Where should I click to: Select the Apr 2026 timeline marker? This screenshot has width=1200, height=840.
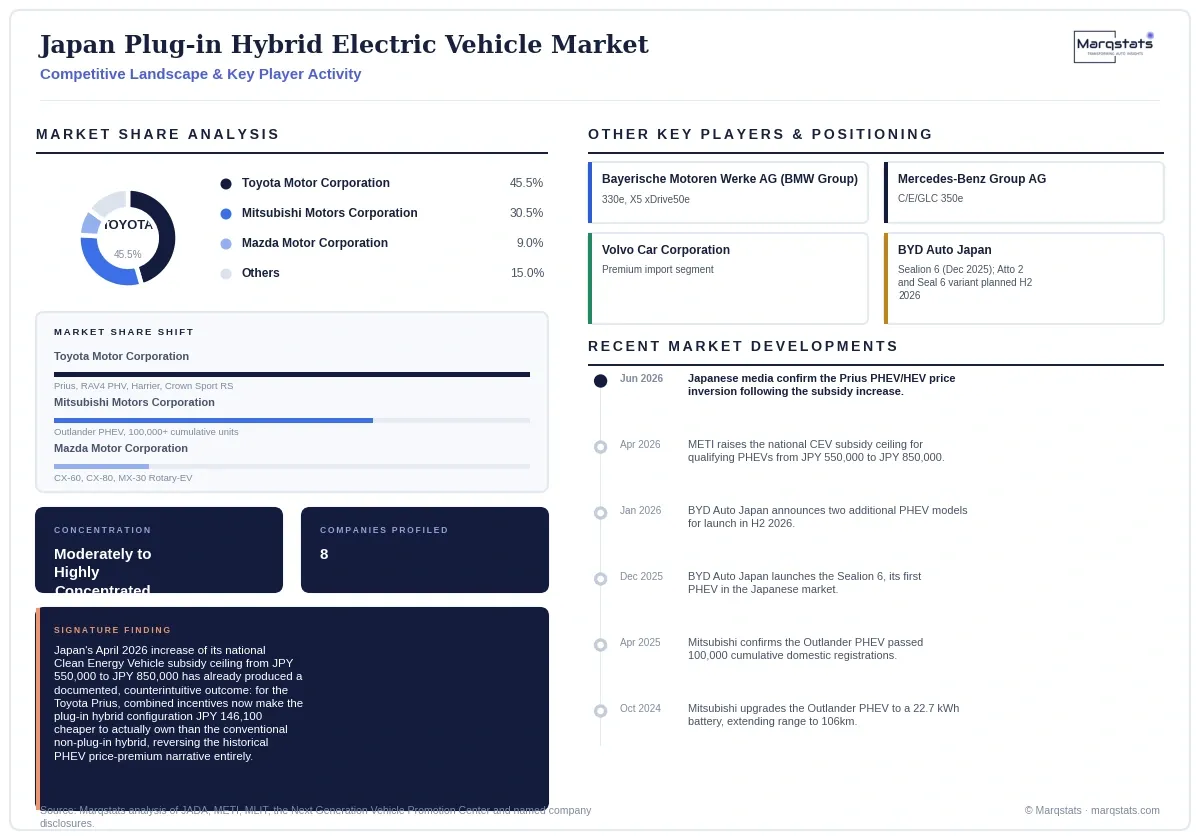(x=600, y=447)
